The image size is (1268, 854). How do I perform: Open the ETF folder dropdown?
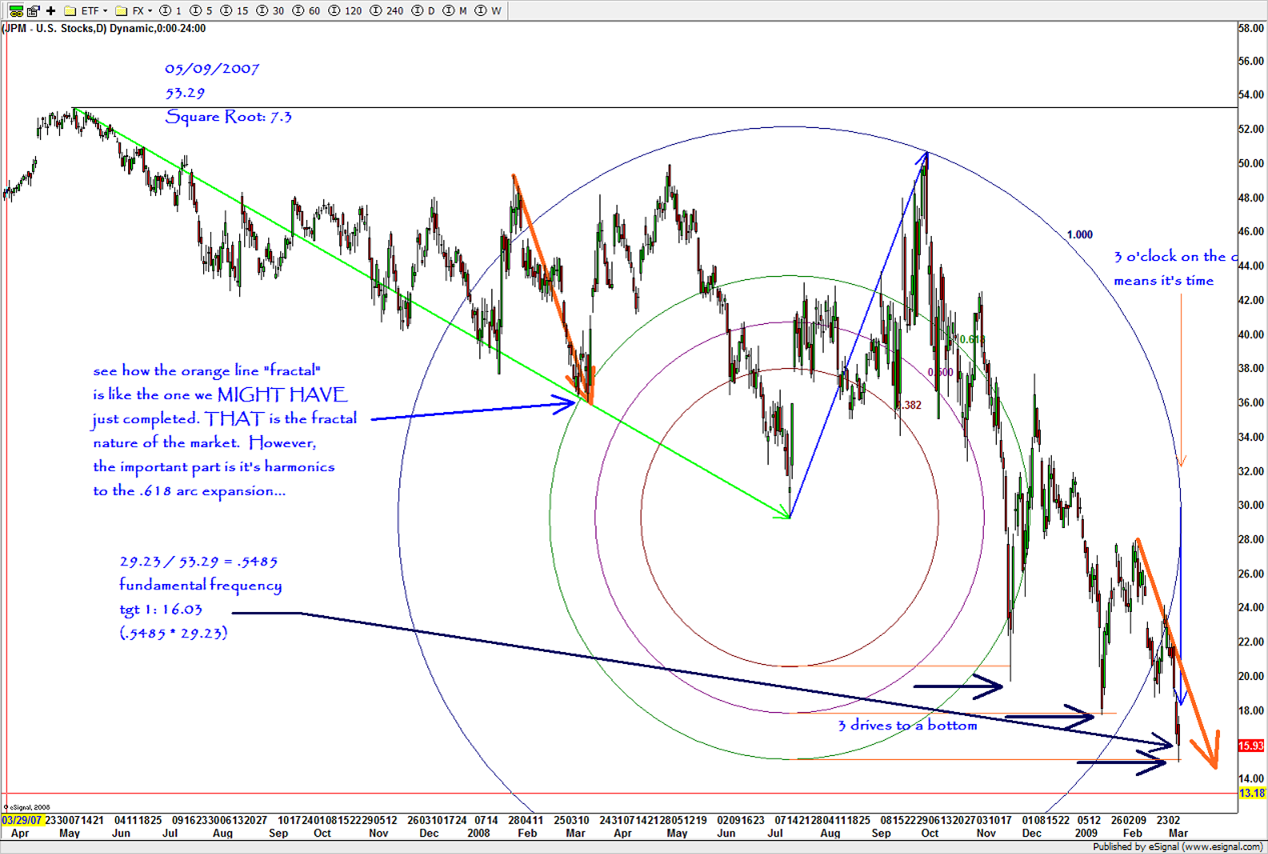(85, 11)
